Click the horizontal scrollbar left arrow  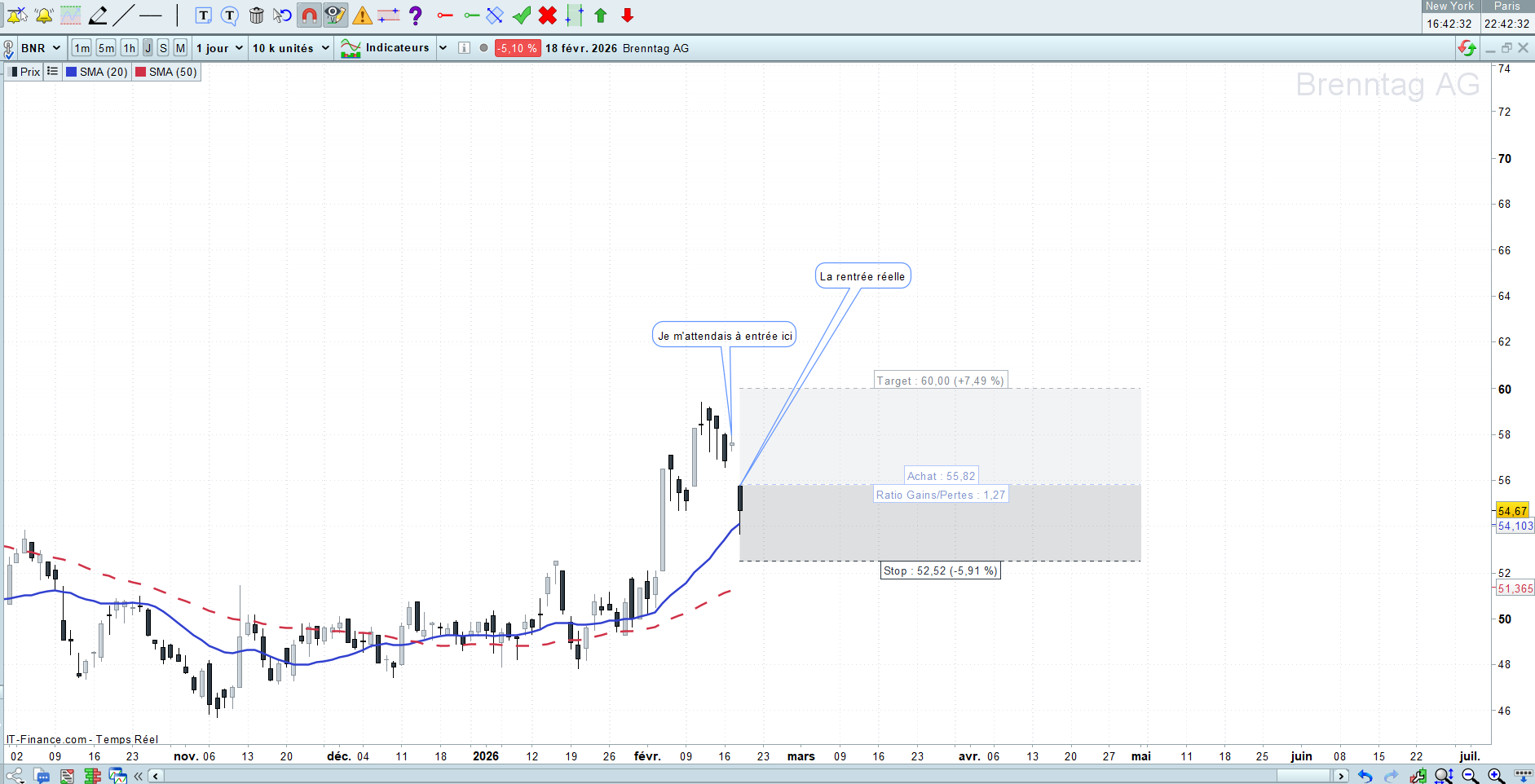(156, 776)
